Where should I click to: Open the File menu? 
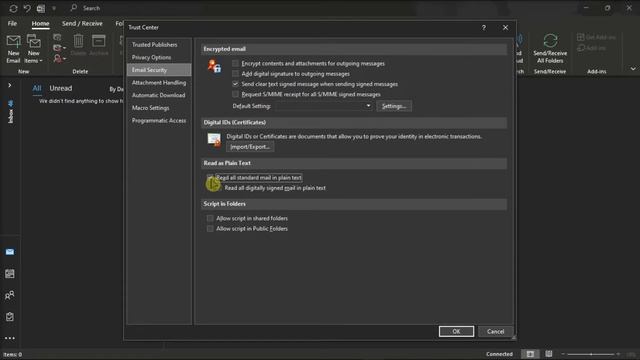pos(12,23)
